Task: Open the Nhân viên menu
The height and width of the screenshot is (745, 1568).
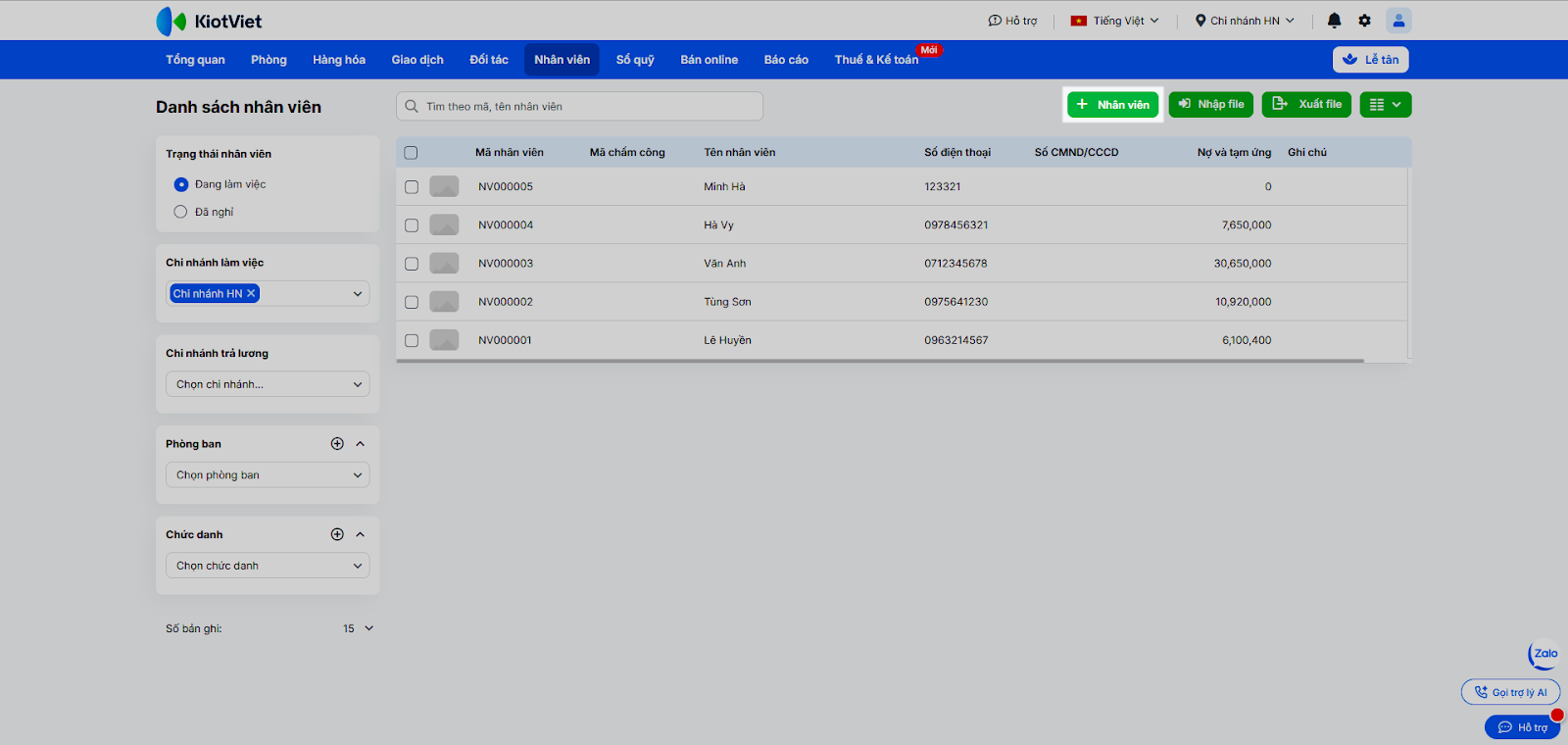Action: [x=562, y=60]
